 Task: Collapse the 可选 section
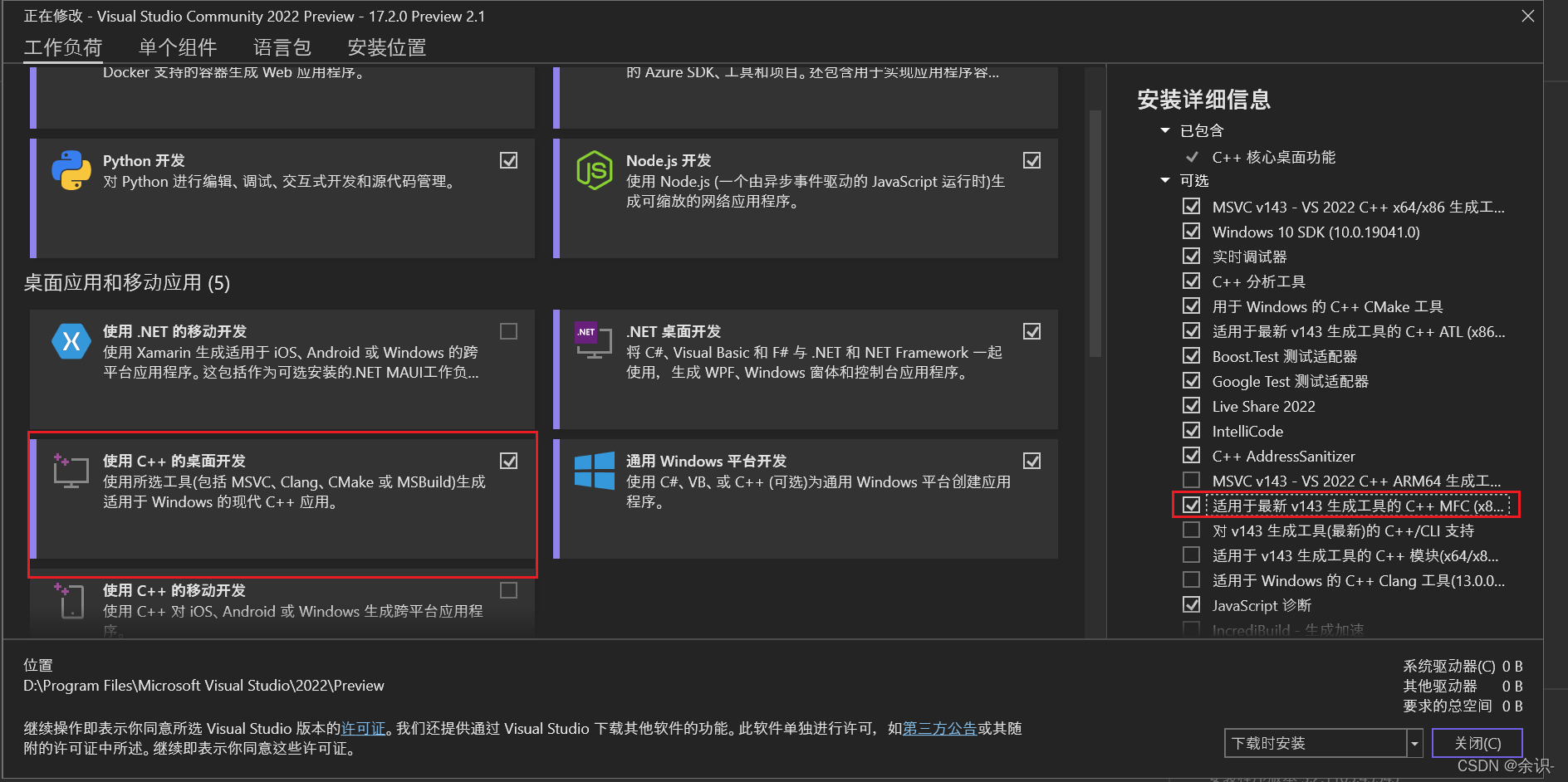(1165, 180)
